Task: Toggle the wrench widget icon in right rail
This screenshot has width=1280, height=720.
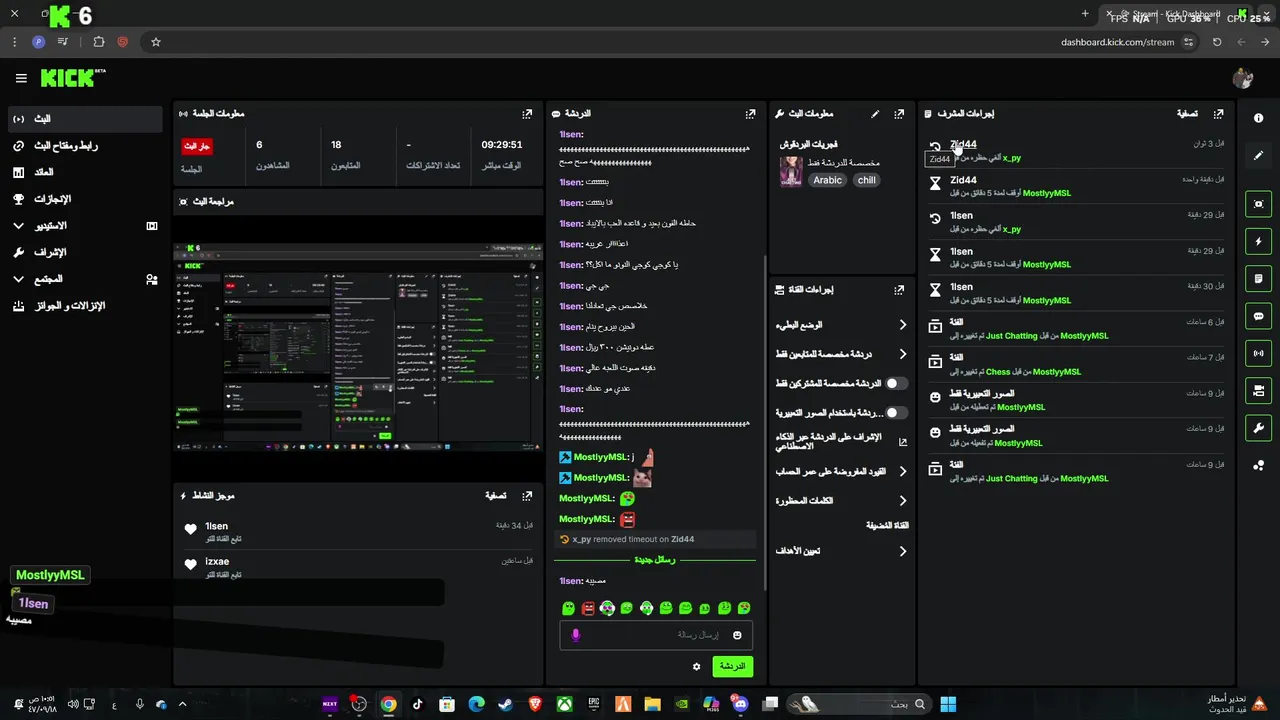Action: 1258,428
